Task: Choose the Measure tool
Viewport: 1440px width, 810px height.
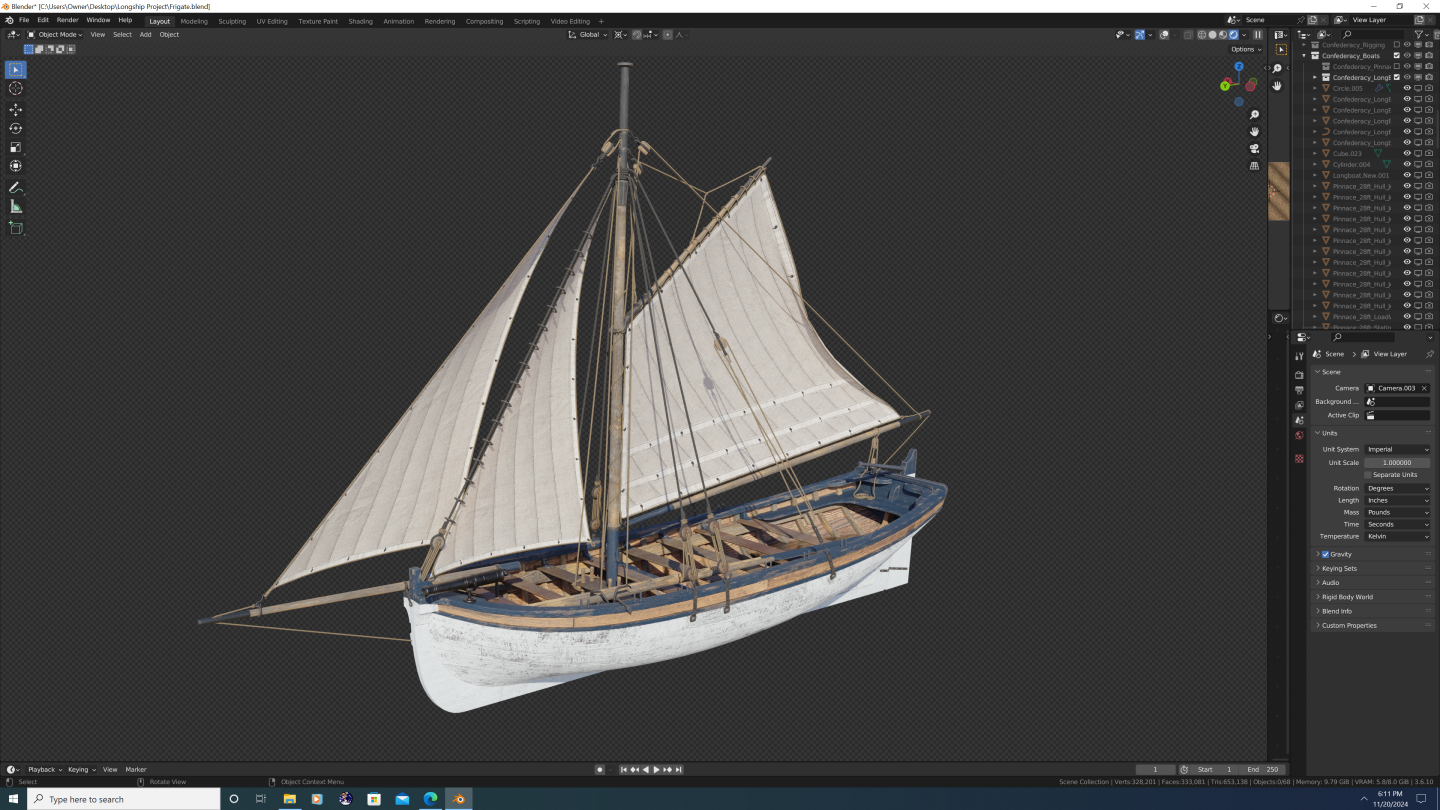Action: (x=16, y=207)
